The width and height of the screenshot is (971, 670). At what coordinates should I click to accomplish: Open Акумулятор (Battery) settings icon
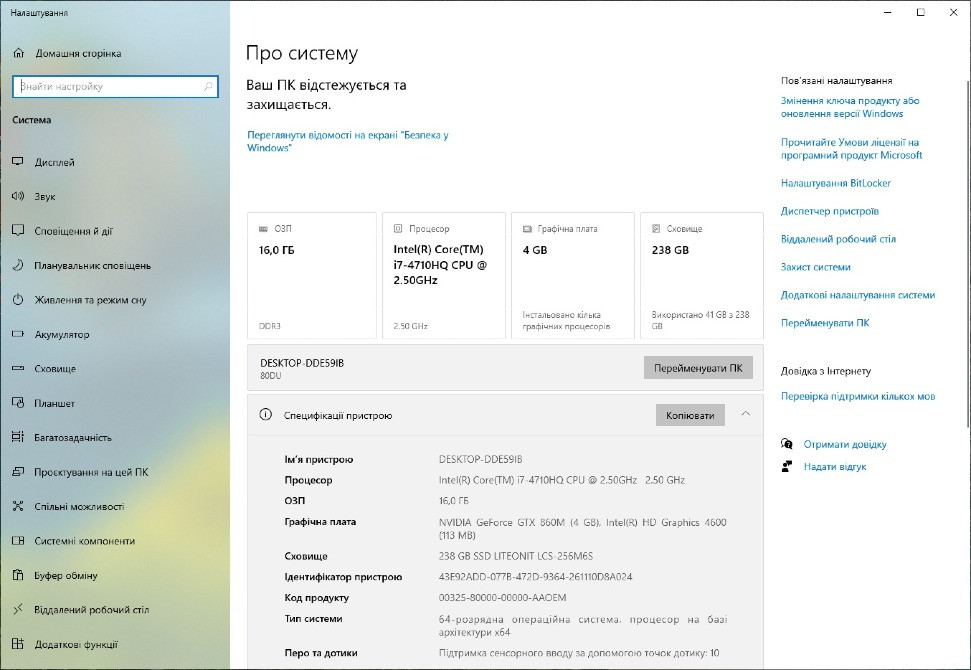point(20,334)
